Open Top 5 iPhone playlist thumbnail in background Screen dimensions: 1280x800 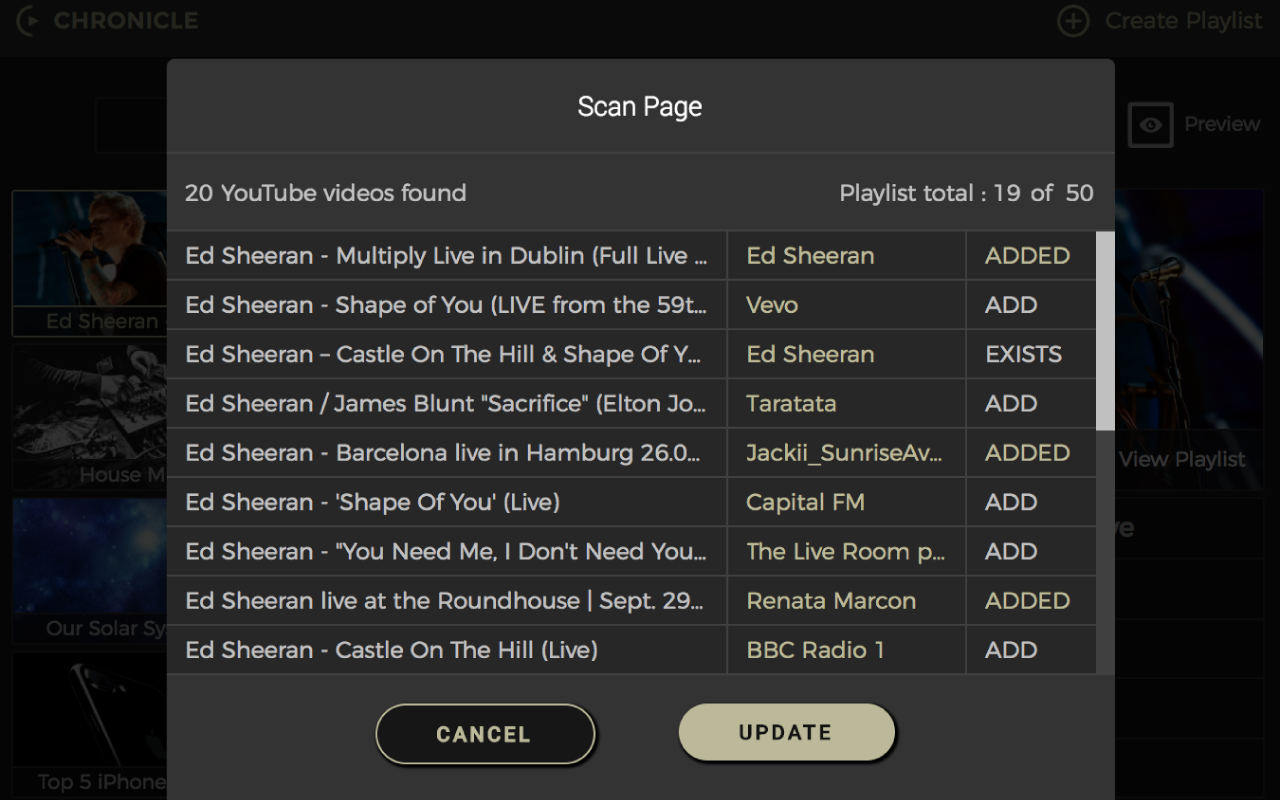[x=90, y=724]
